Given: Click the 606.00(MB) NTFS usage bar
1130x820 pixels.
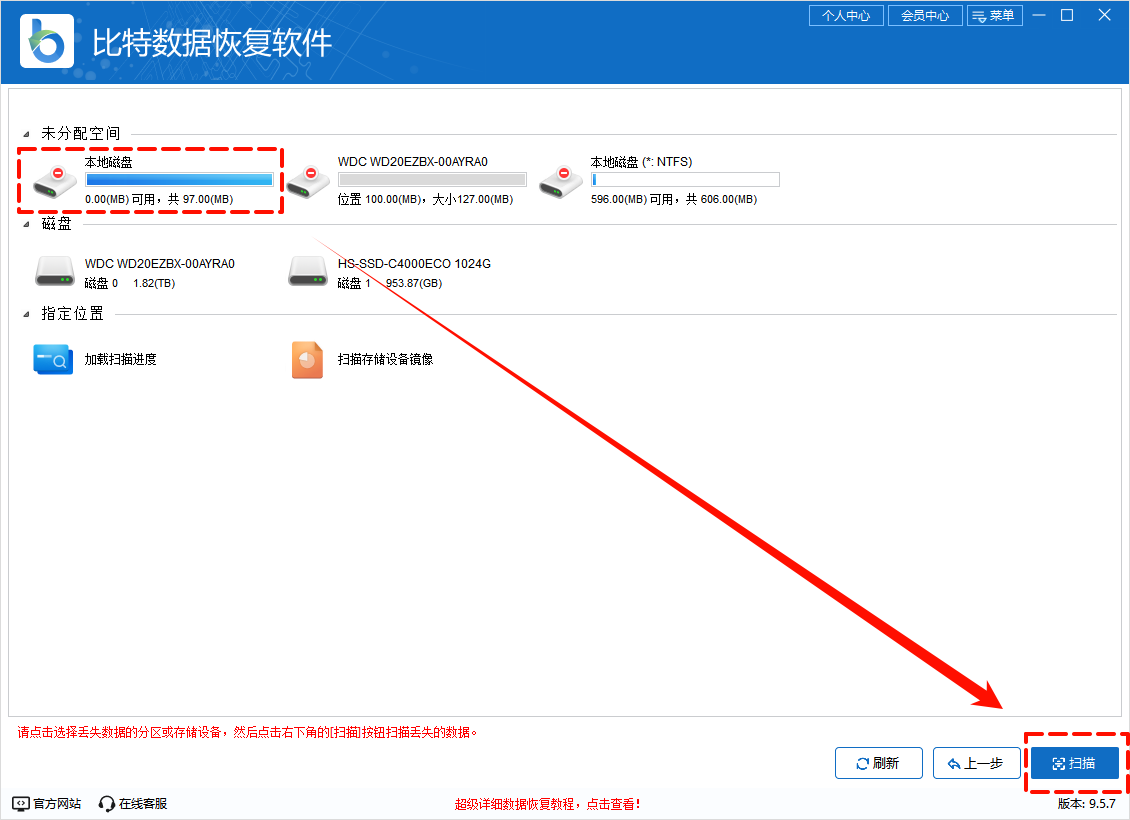Looking at the screenshot, I should [x=685, y=179].
